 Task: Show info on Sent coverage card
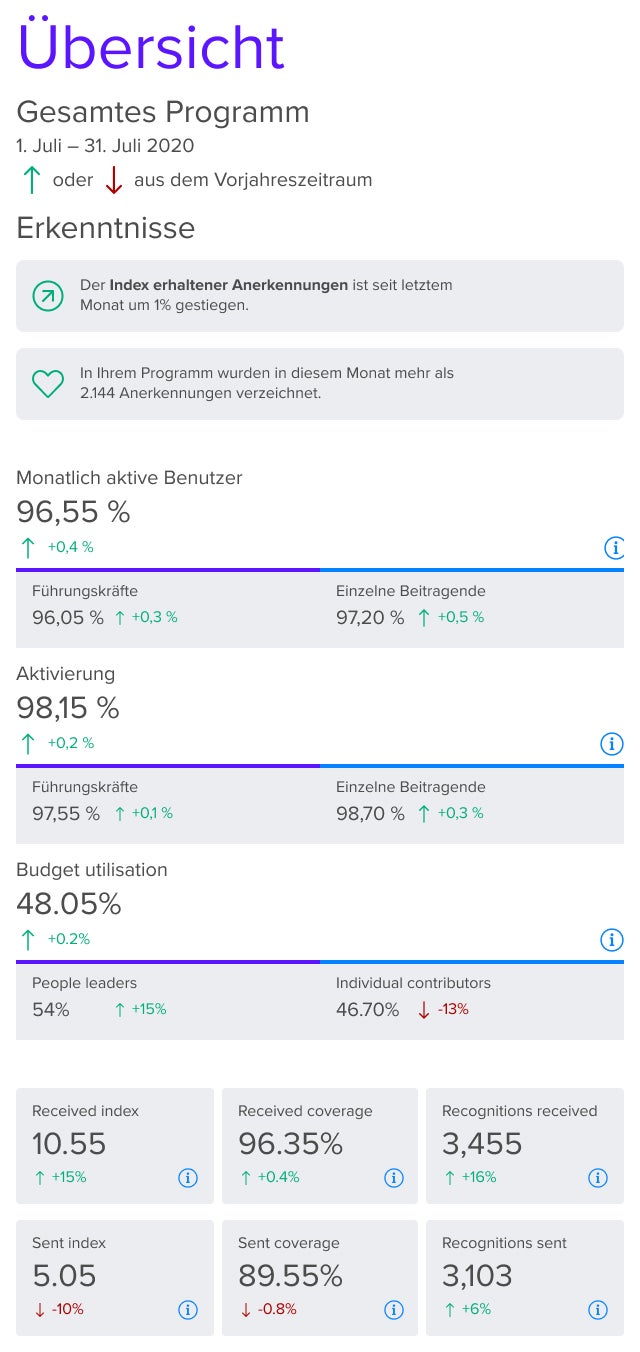pos(393,1310)
